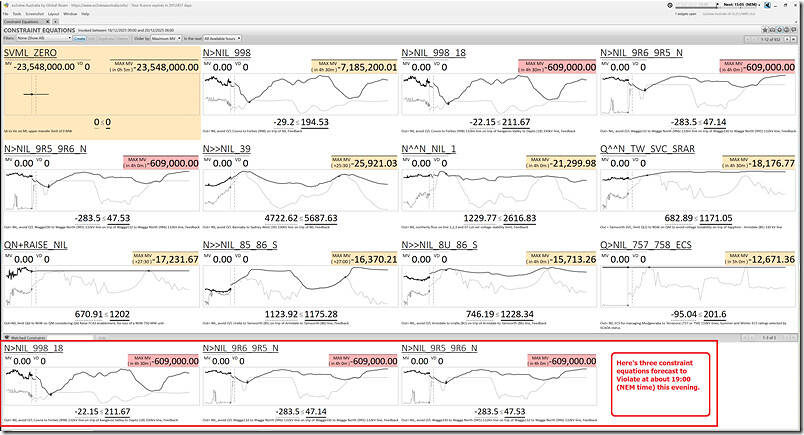Click the time travel clock icon

tap(670, 5)
